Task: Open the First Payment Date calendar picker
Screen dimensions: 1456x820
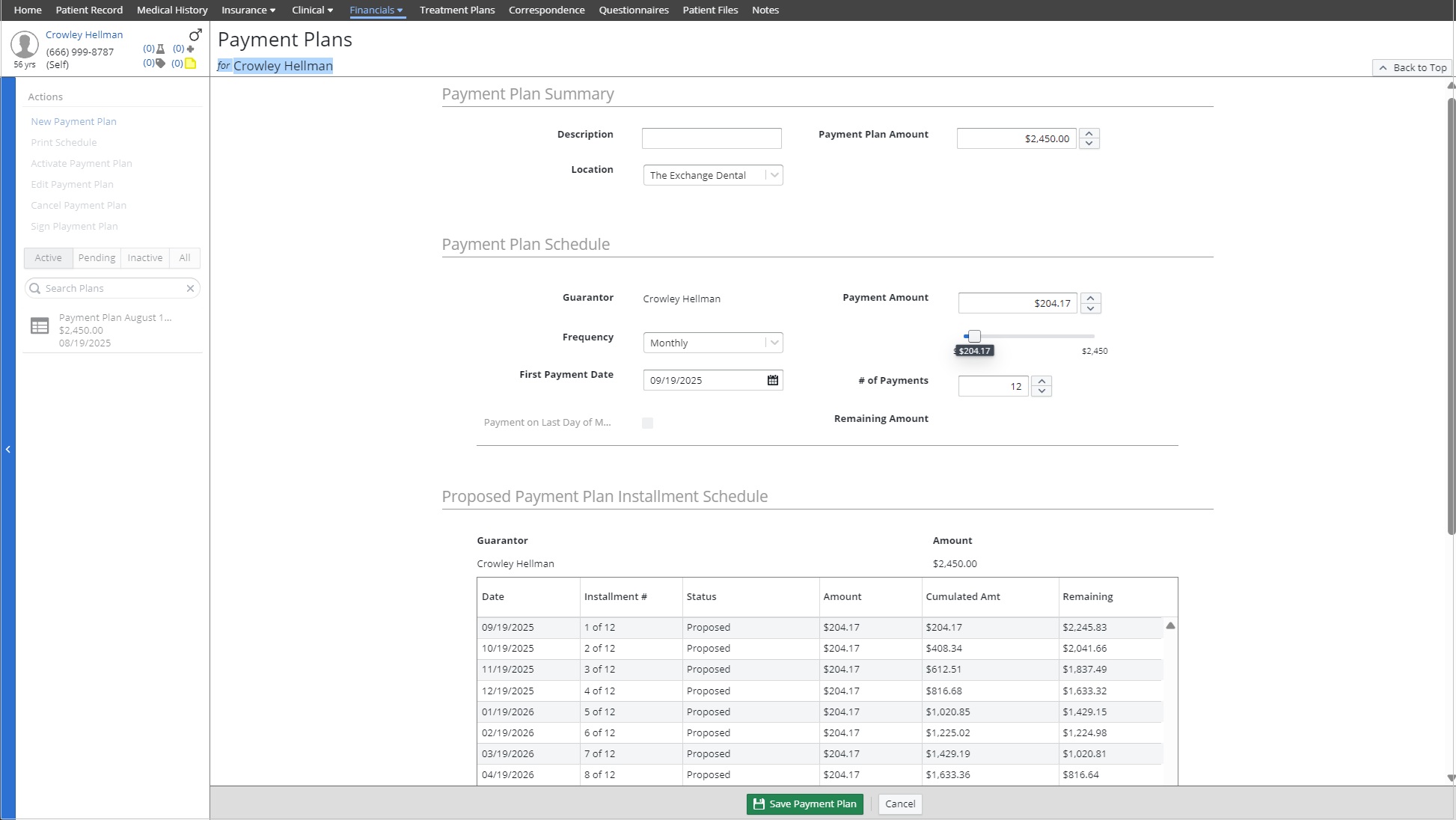Action: [x=772, y=380]
